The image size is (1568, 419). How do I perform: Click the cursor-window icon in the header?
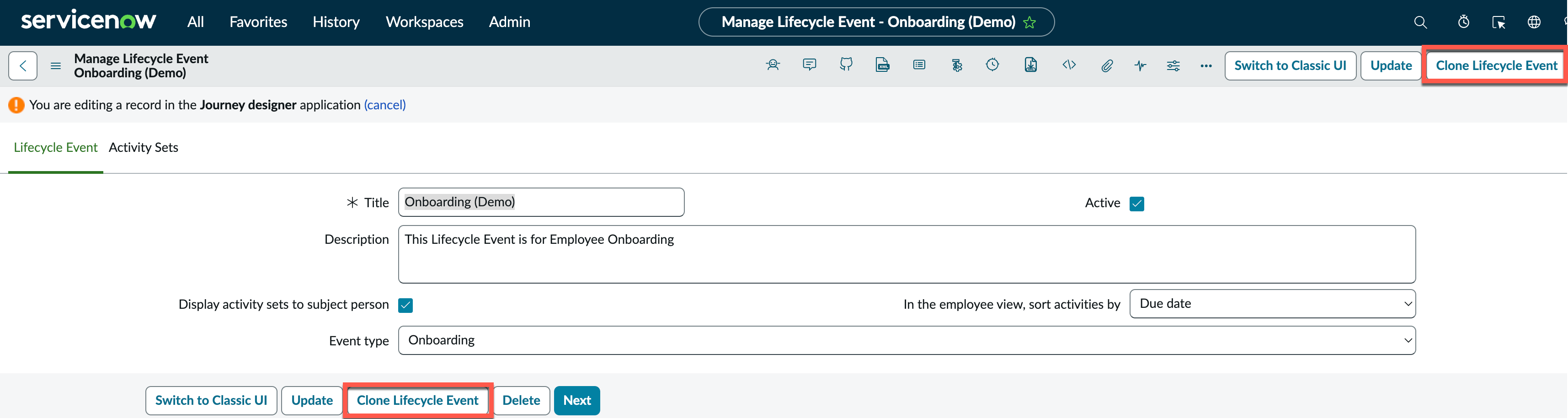pyautogui.click(x=1499, y=22)
